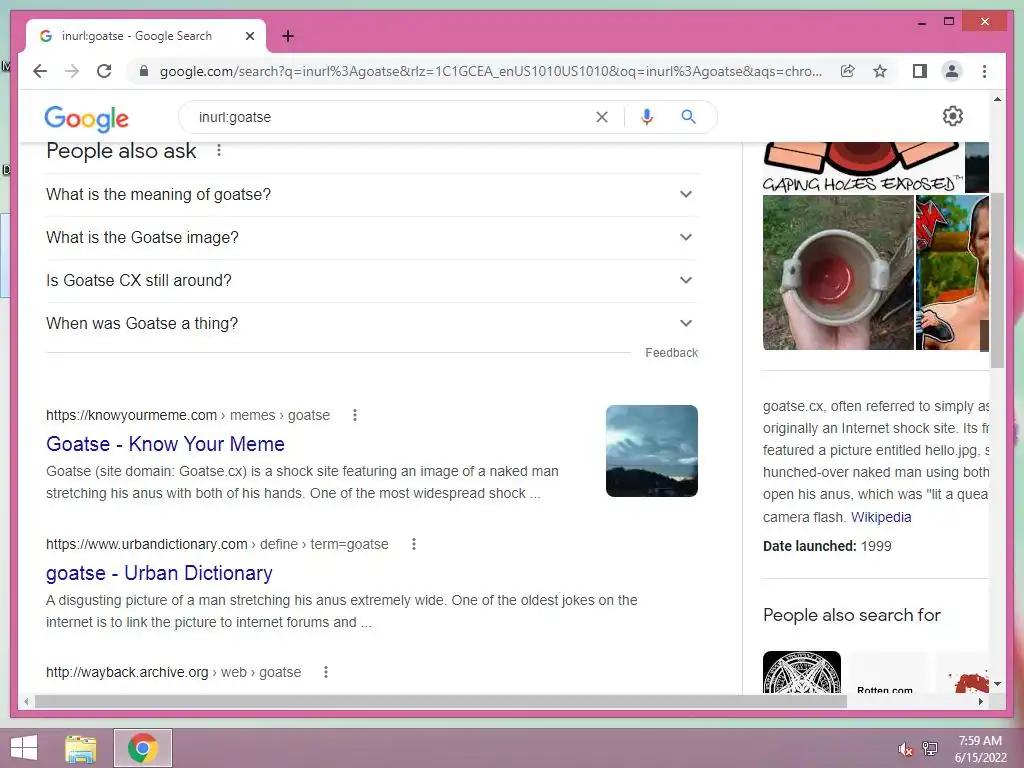Click the vertical page scrollbar thumb
Screen dimensions: 1024x768
click(997, 280)
